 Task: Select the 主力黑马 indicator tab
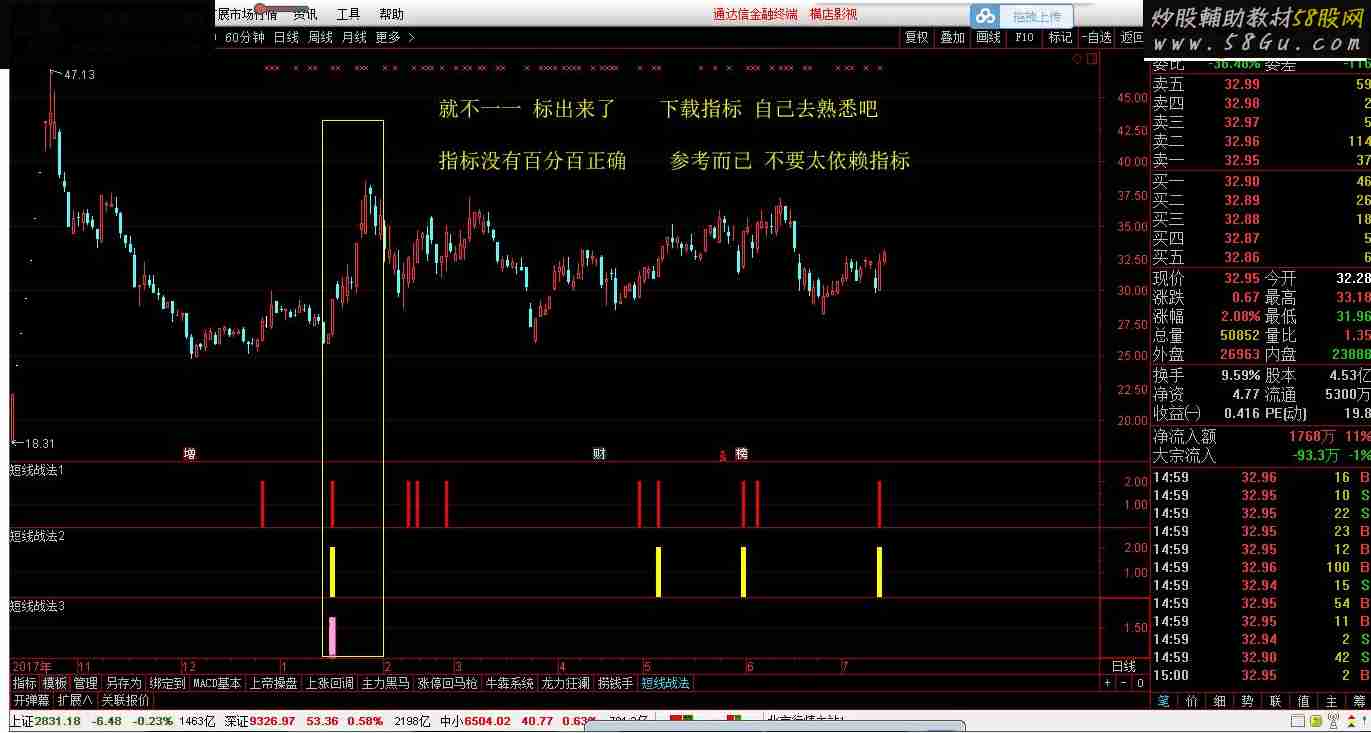pyautogui.click(x=385, y=683)
